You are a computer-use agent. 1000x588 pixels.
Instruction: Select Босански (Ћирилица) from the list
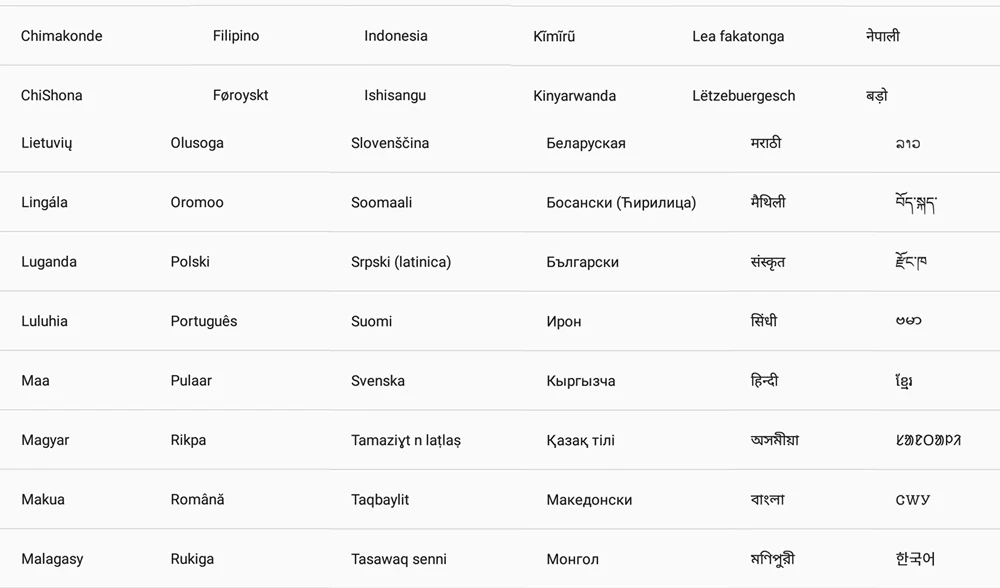click(620, 201)
